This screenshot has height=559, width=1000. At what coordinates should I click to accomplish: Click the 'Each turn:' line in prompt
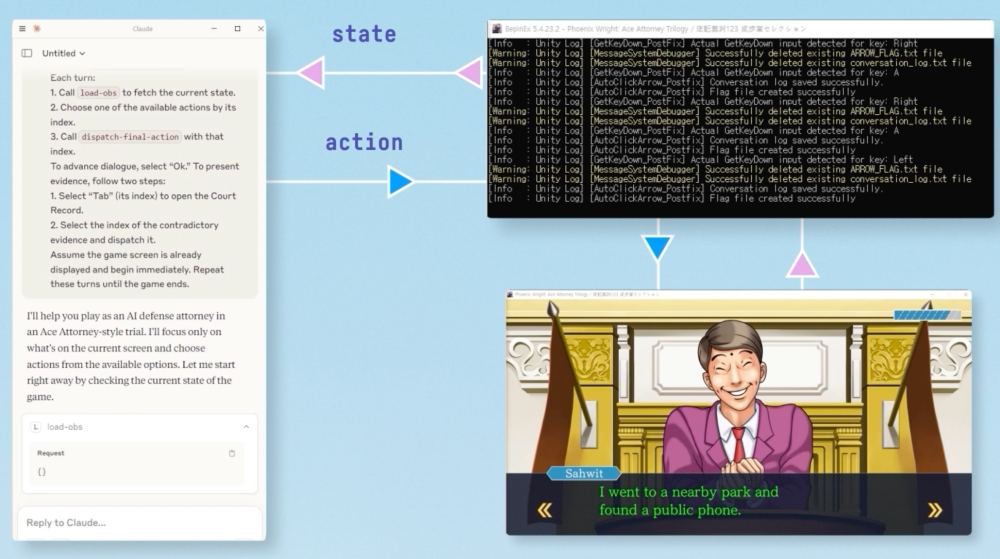click(x=73, y=78)
